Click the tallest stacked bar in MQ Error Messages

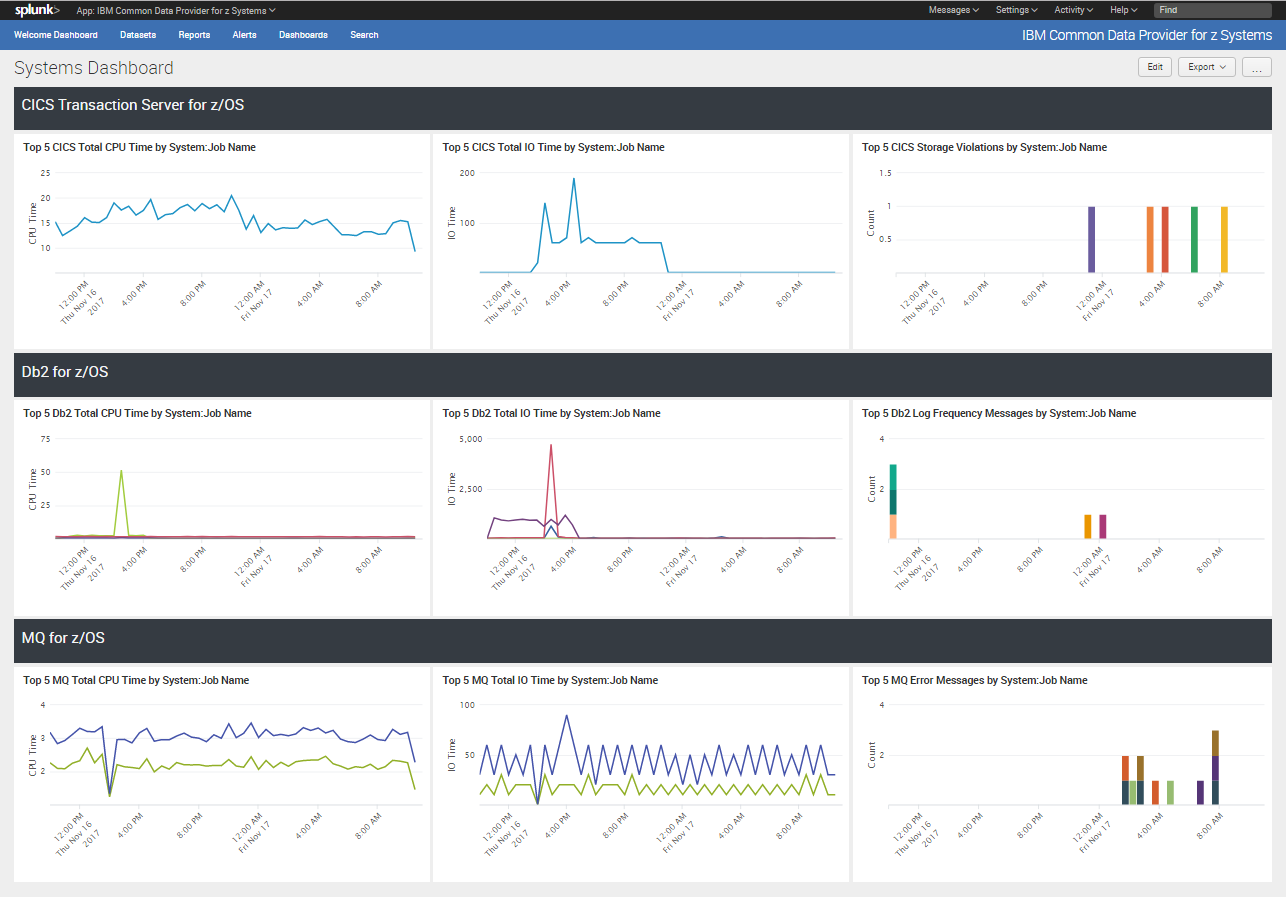[x=1215, y=768]
